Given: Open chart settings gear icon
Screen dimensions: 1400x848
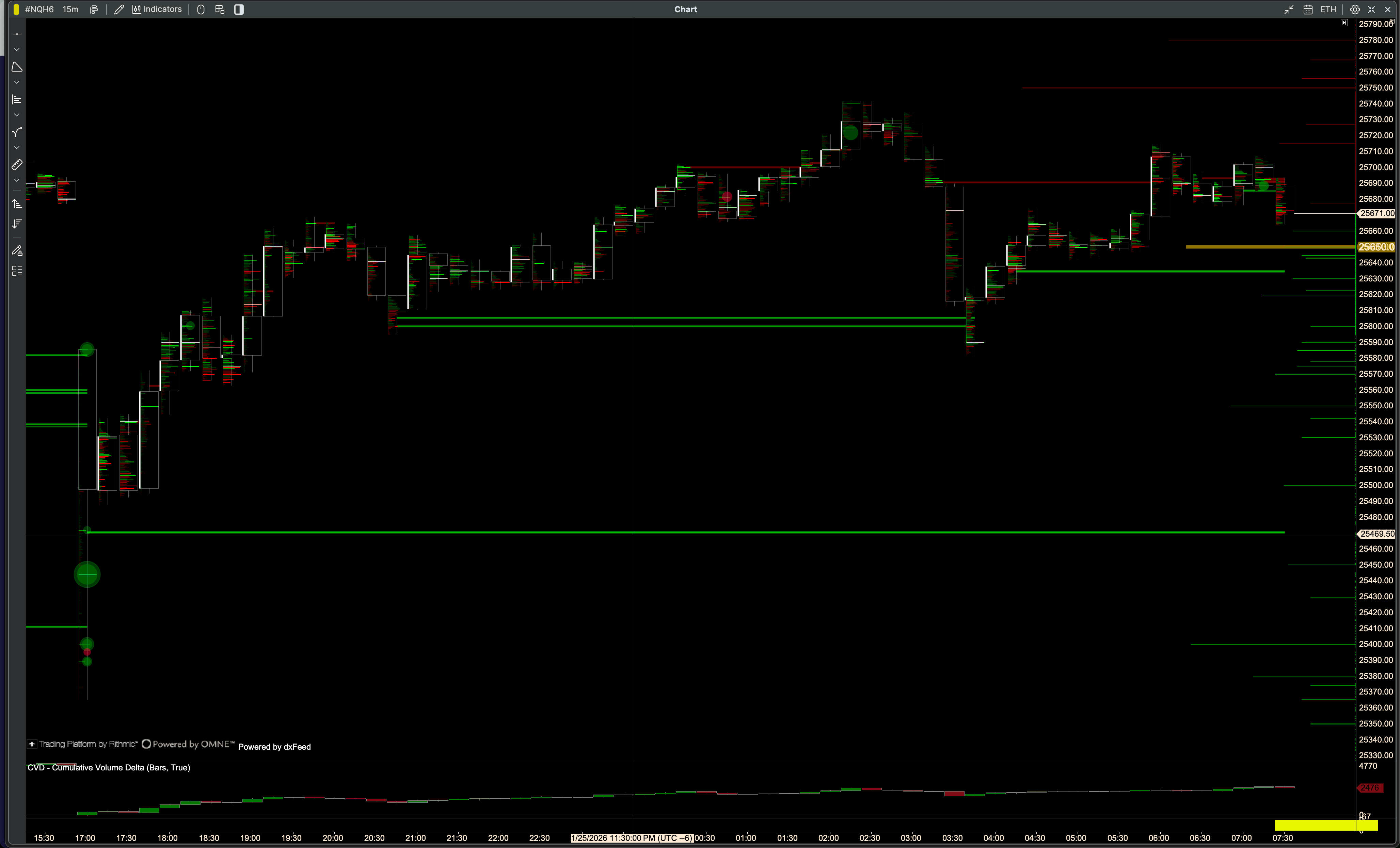Looking at the screenshot, I should [x=1354, y=9].
